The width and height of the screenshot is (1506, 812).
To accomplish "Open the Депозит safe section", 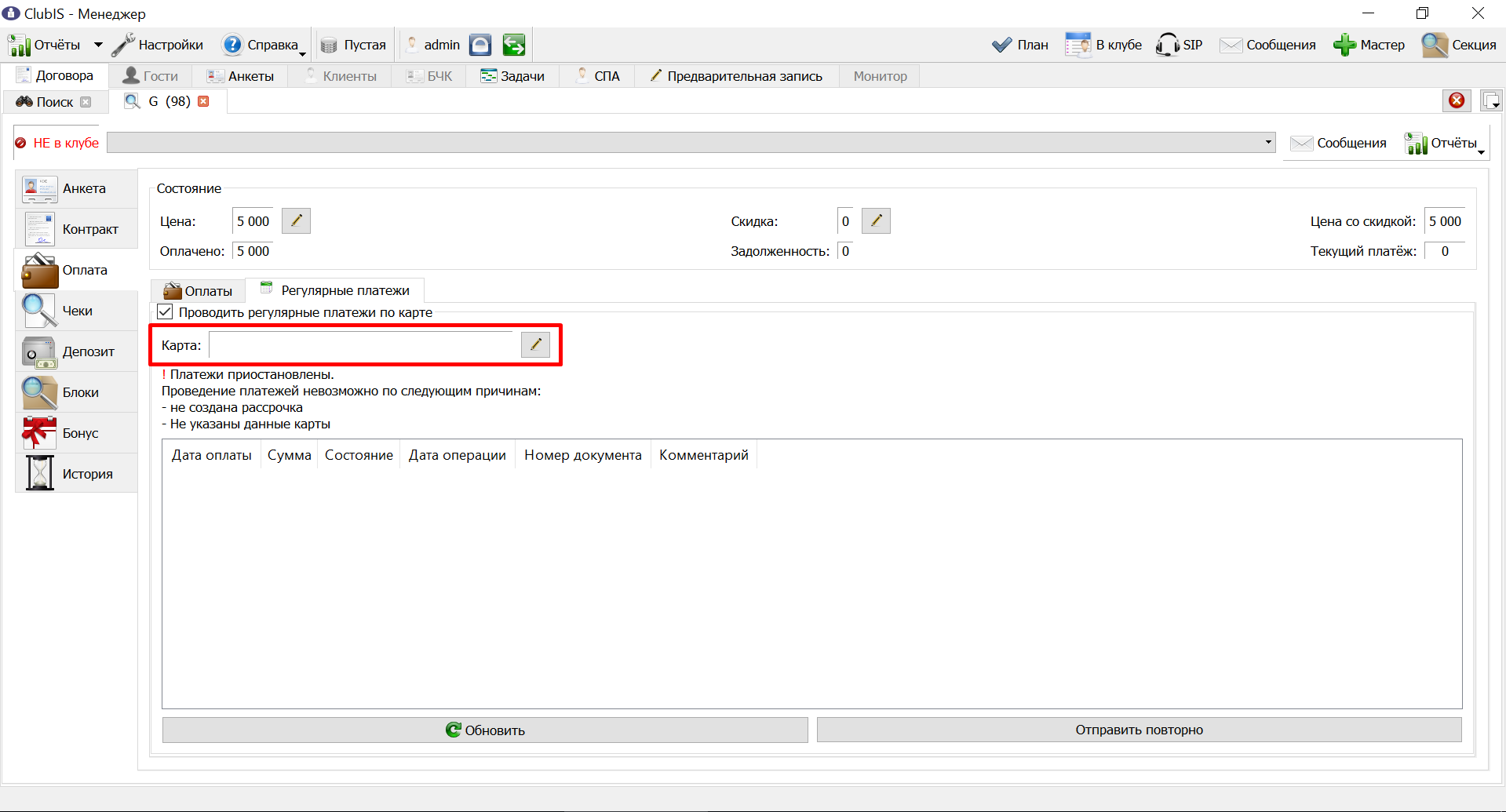I will [76, 351].
